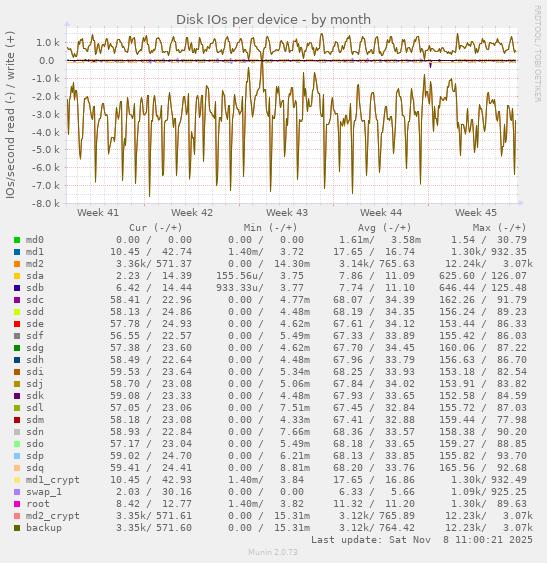Click the sdl legend label

tap(34, 408)
